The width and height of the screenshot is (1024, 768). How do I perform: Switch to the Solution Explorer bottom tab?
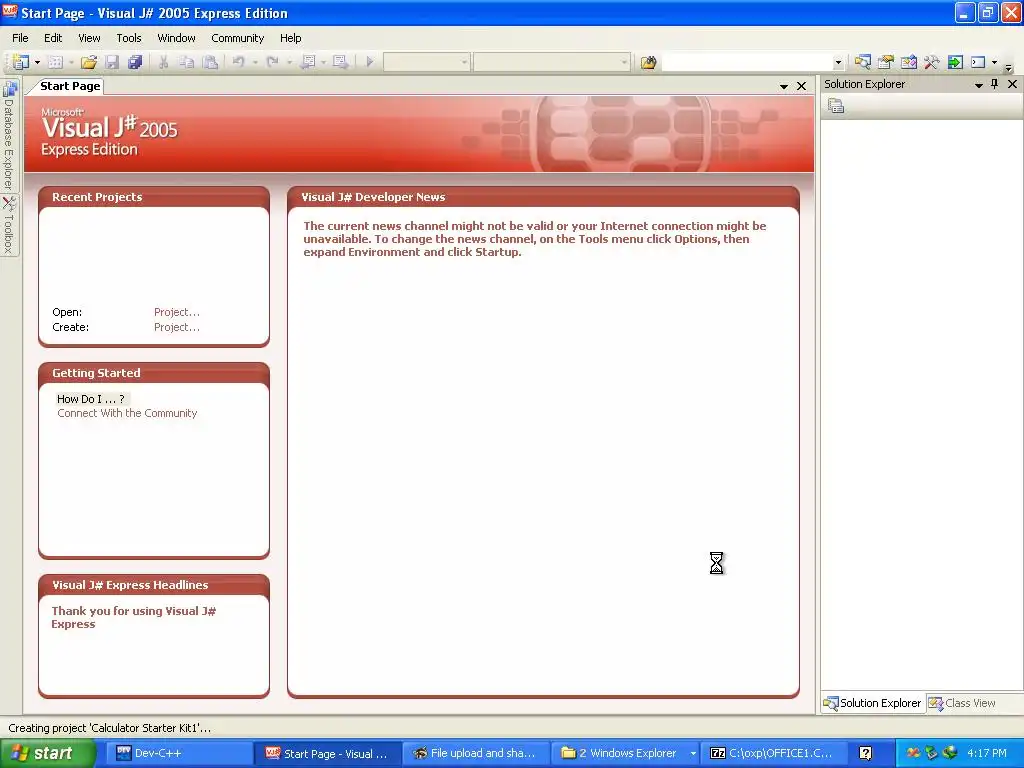(872, 703)
